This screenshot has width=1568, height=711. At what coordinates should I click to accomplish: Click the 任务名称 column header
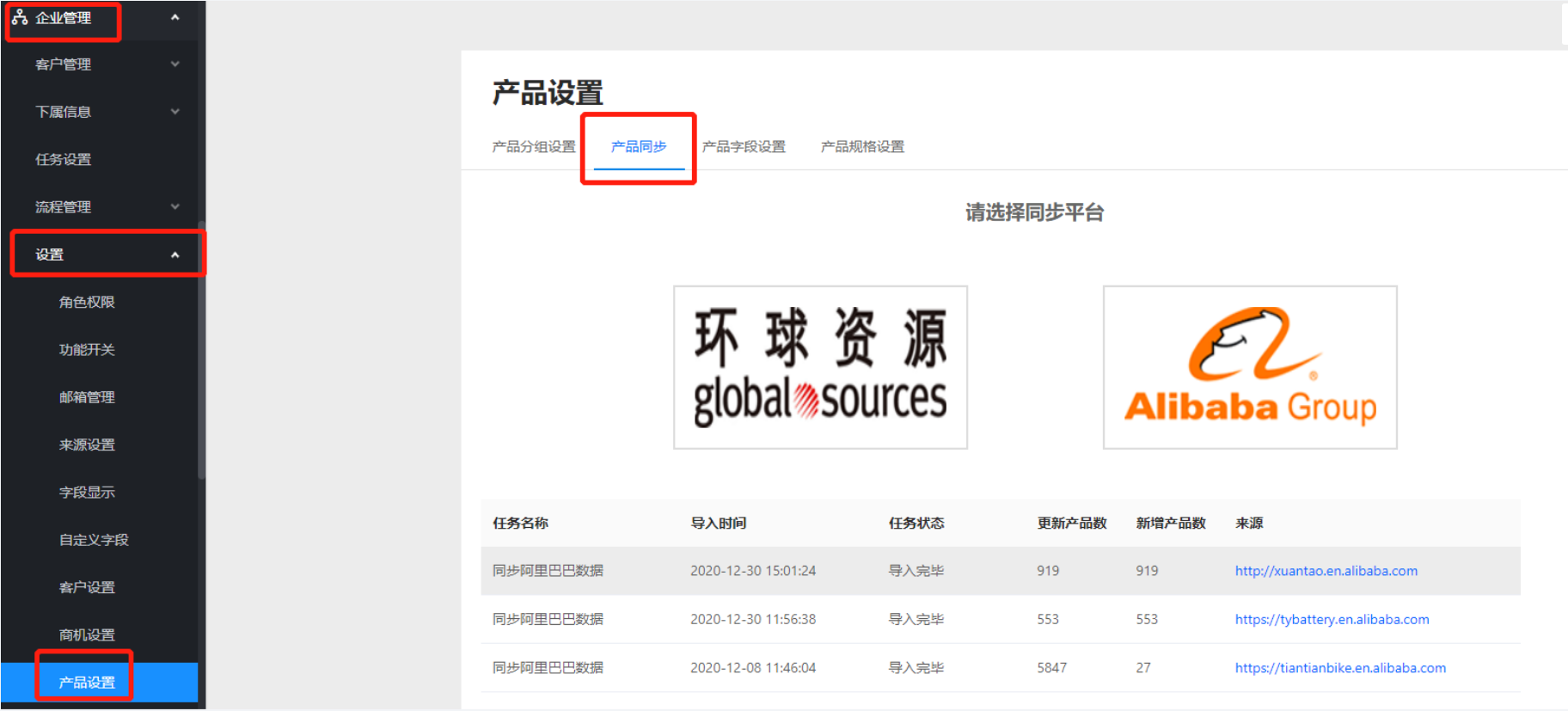[x=521, y=523]
